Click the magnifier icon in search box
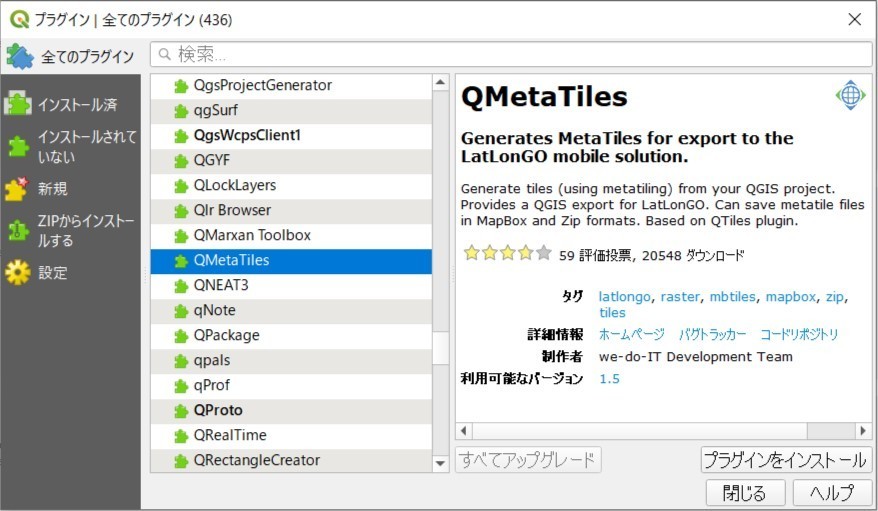This screenshot has height=511, width=878. [165, 54]
